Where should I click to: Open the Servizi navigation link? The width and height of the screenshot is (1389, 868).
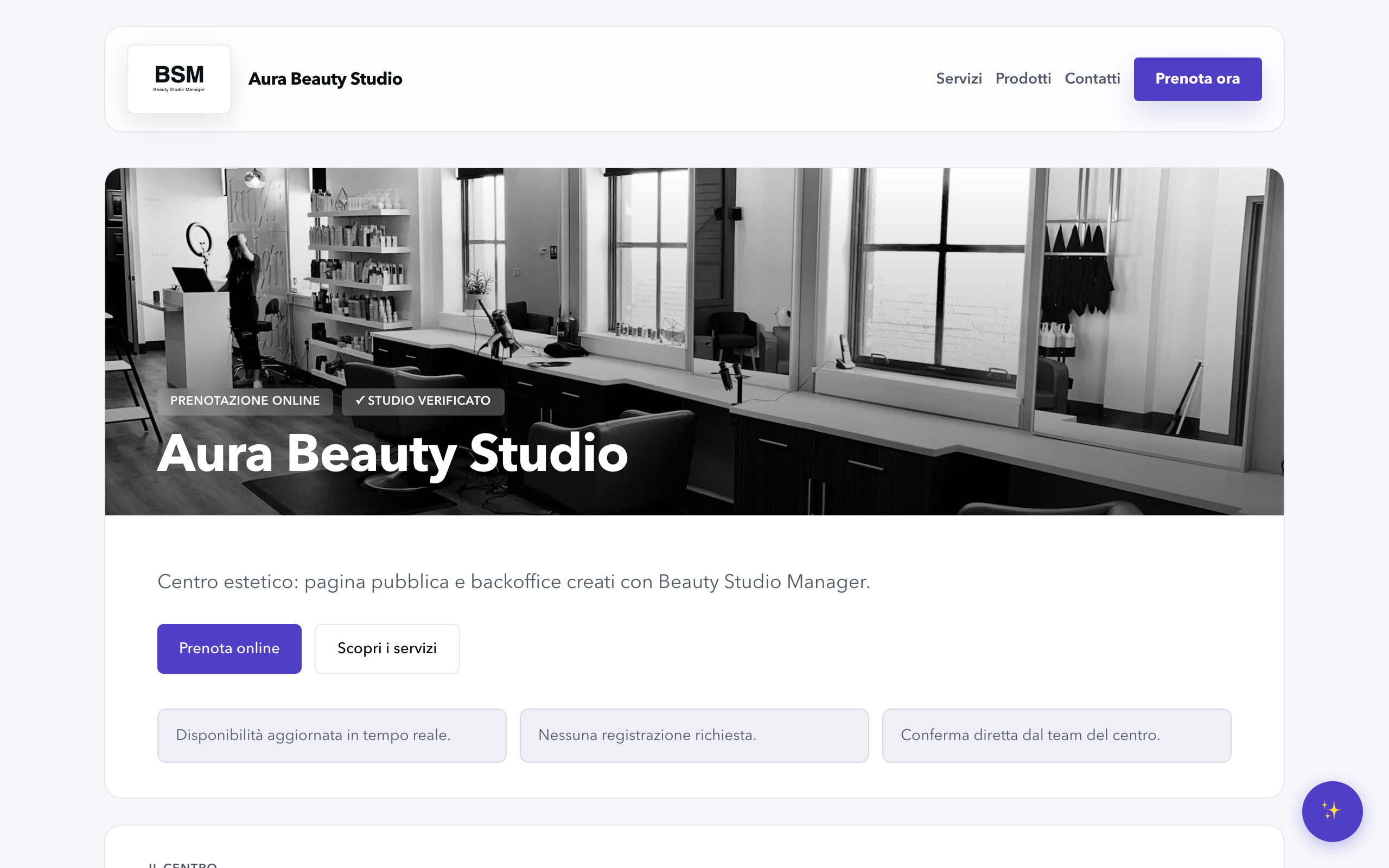[x=959, y=79]
